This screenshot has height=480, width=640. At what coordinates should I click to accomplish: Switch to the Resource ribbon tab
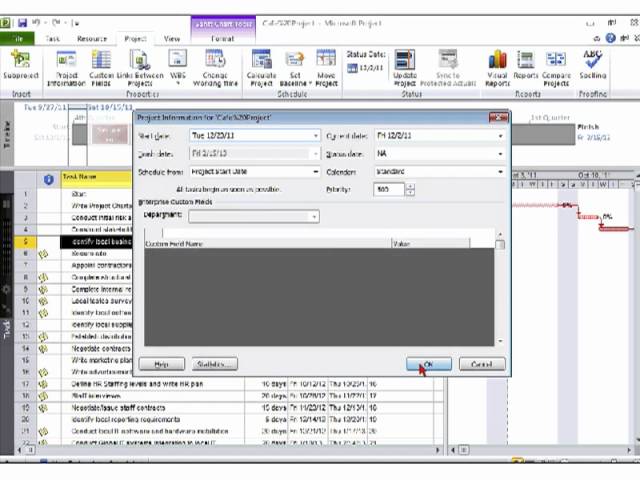[x=92, y=38]
